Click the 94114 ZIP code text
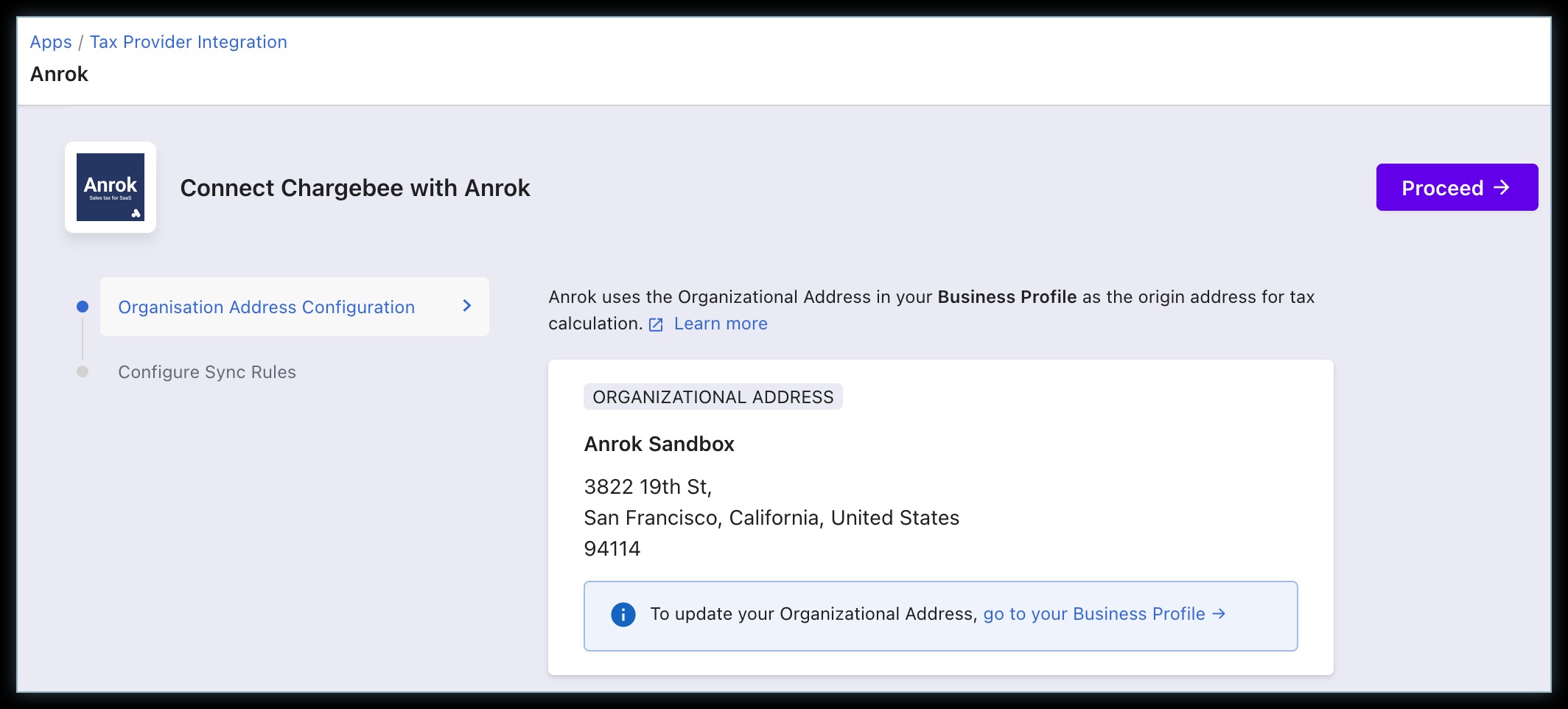This screenshot has height=709, width=1568. click(612, 549)
